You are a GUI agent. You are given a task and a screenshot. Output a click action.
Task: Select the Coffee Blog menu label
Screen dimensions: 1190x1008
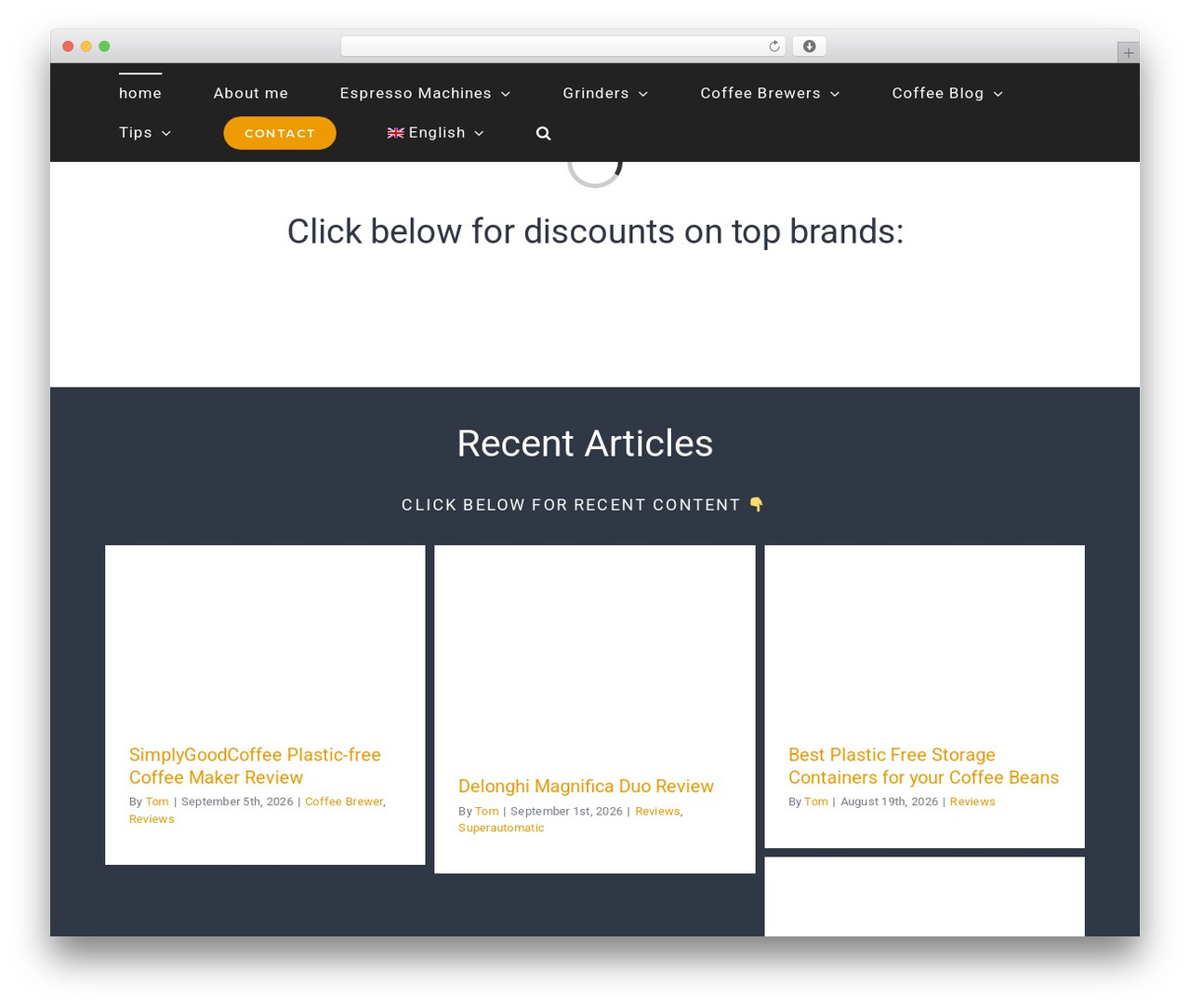[x=938, y=93]
